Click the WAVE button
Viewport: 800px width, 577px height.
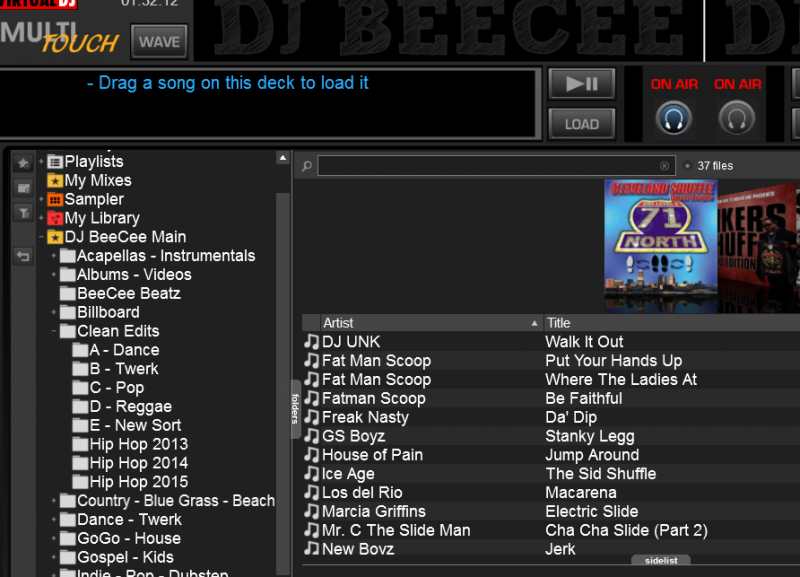(x=159, y=42)
